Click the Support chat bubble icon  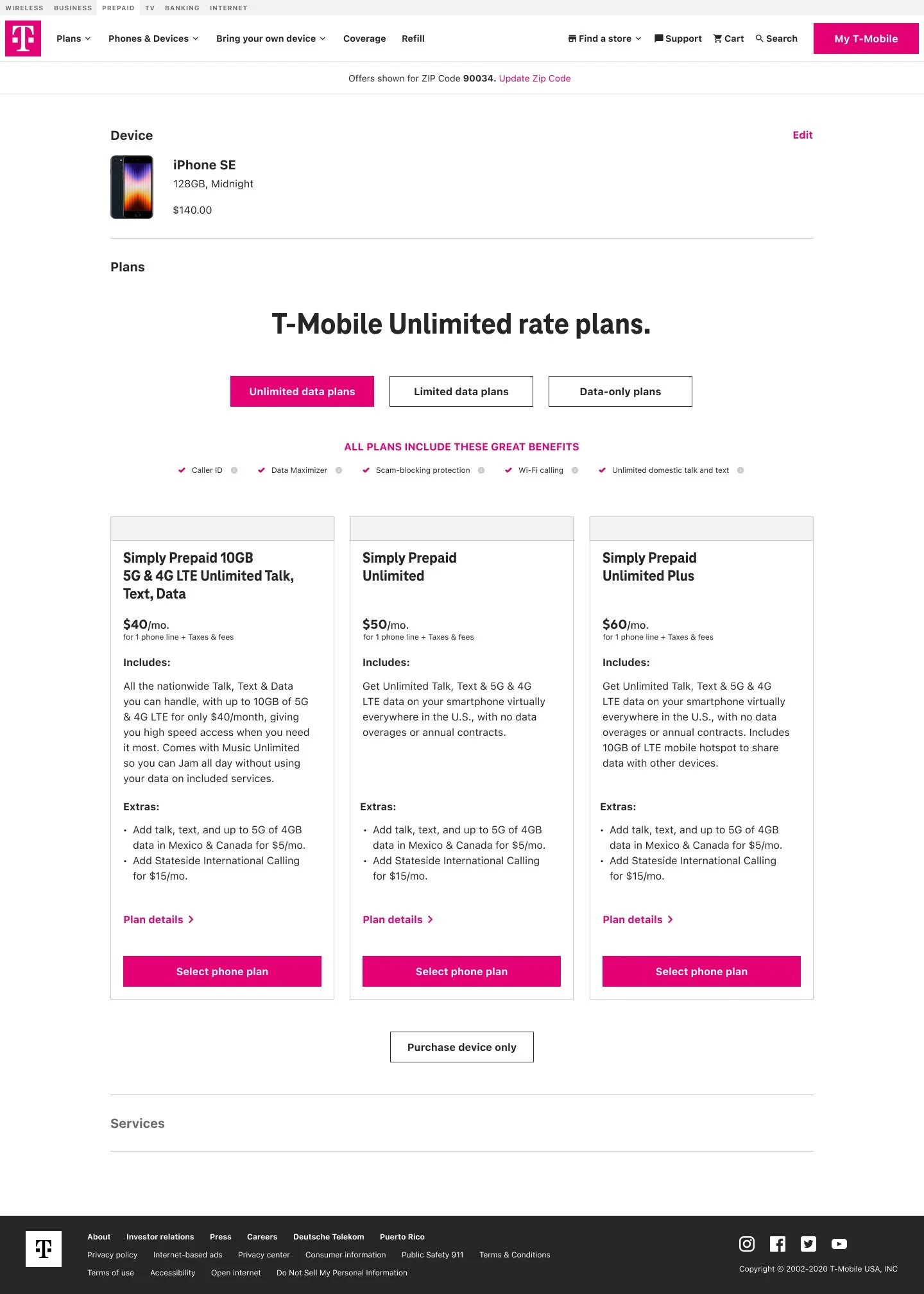pyautogui.click(x=658, y=38)
